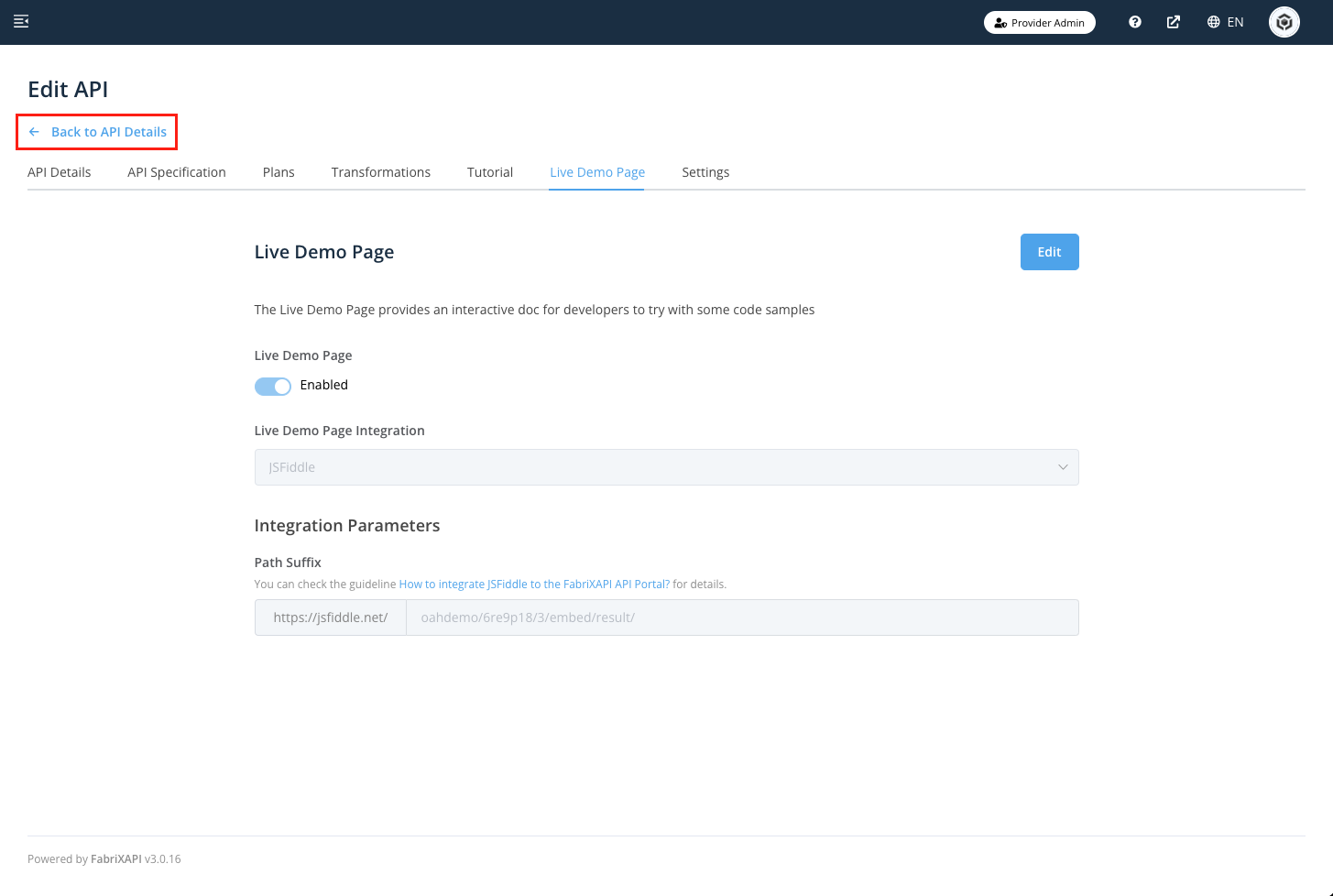Open the Live Demo Page Integration dropdown
The image size is (1333, 896).
click(x=666, y=467)
